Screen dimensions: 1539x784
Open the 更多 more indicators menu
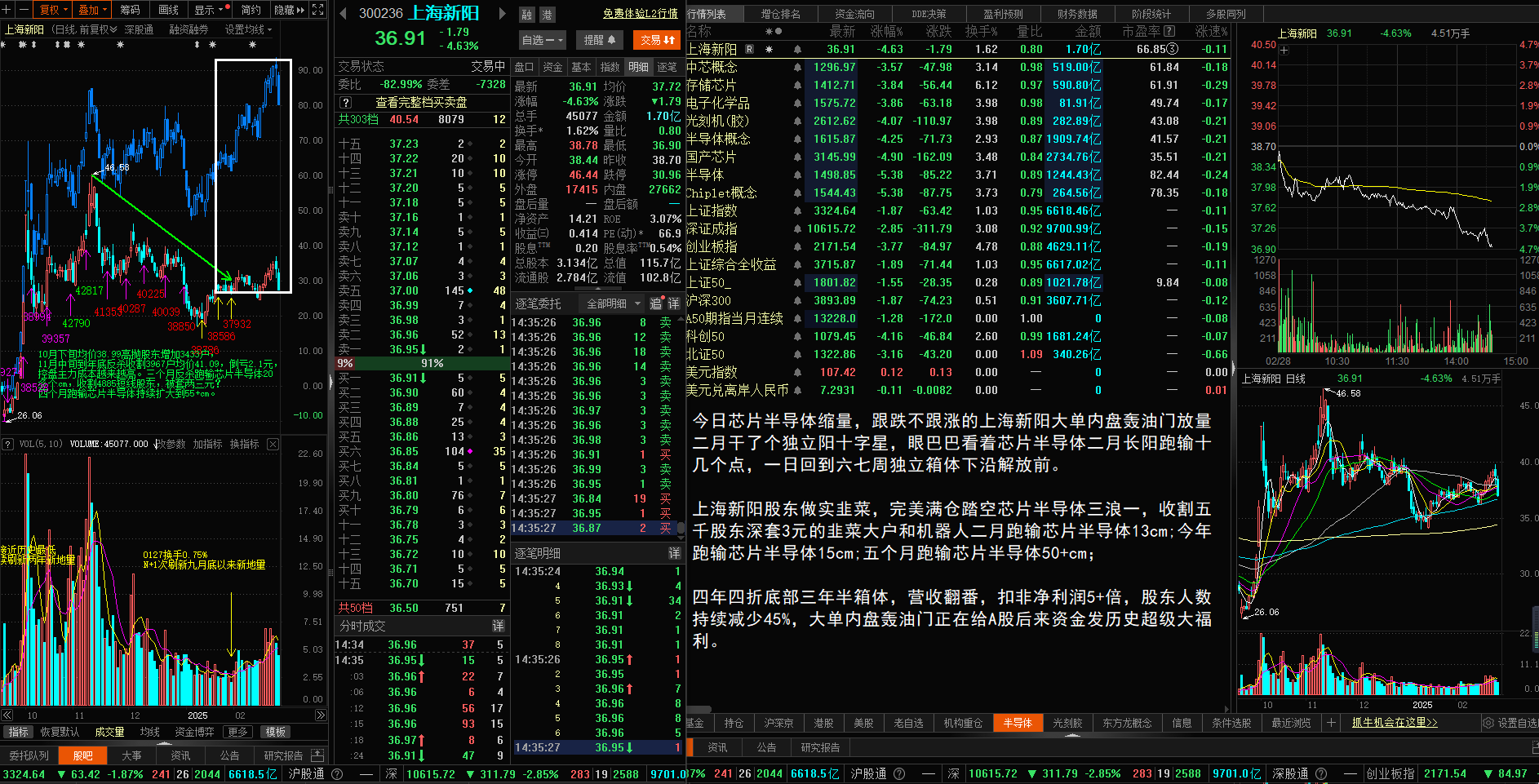(237, 732)
